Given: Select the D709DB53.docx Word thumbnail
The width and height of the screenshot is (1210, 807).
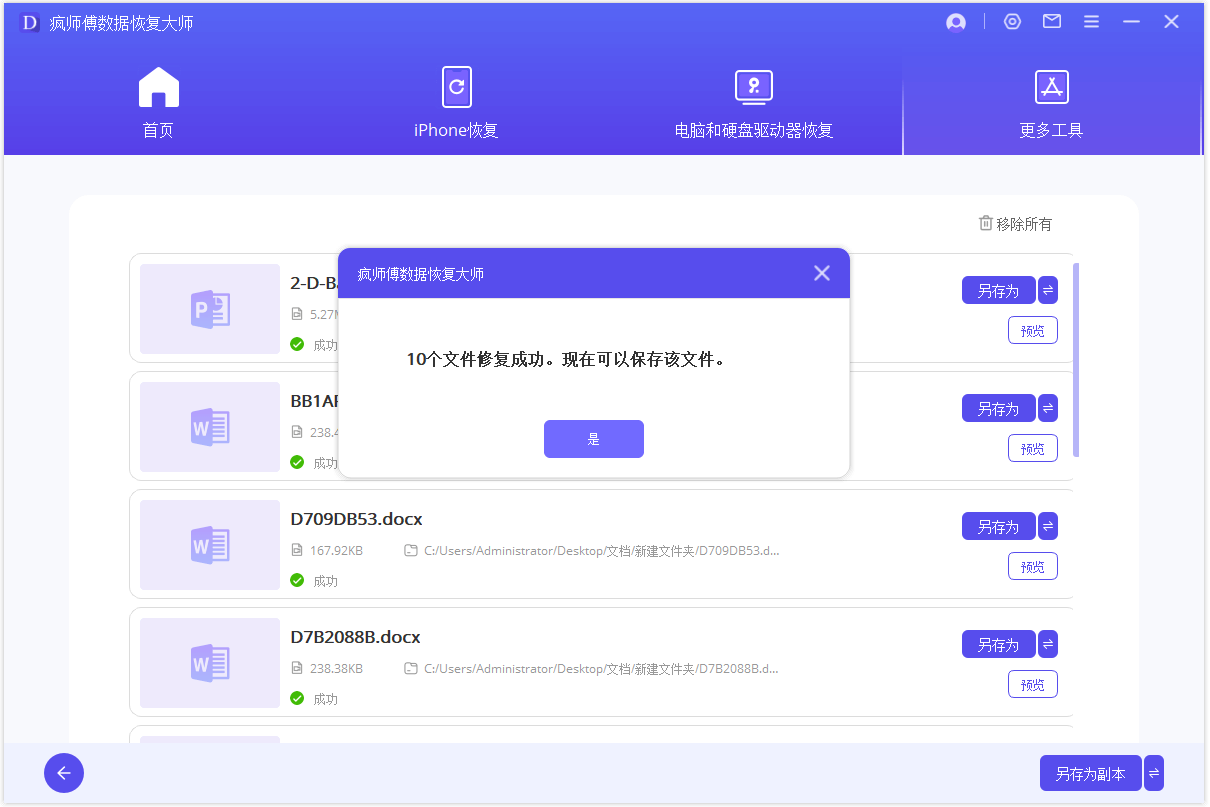Looking at the screenshot, I should (210, 545).
